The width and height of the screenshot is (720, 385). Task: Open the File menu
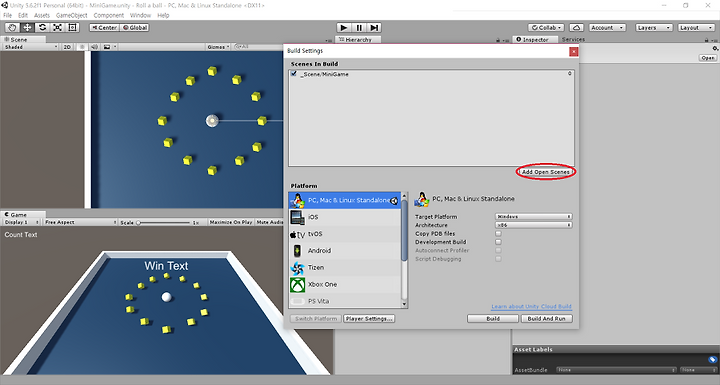(x=8, y=15)
